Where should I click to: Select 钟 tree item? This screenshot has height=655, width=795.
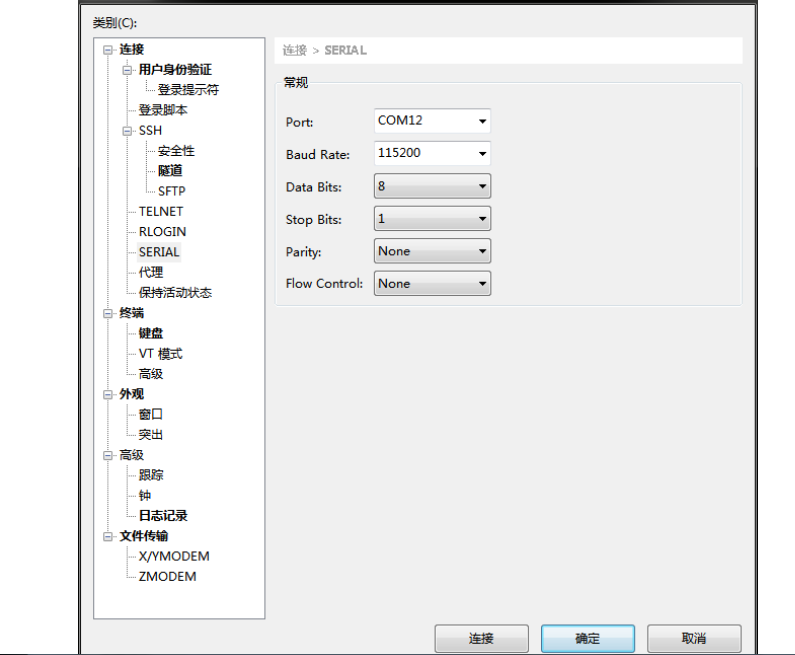(x=145, y=496)
